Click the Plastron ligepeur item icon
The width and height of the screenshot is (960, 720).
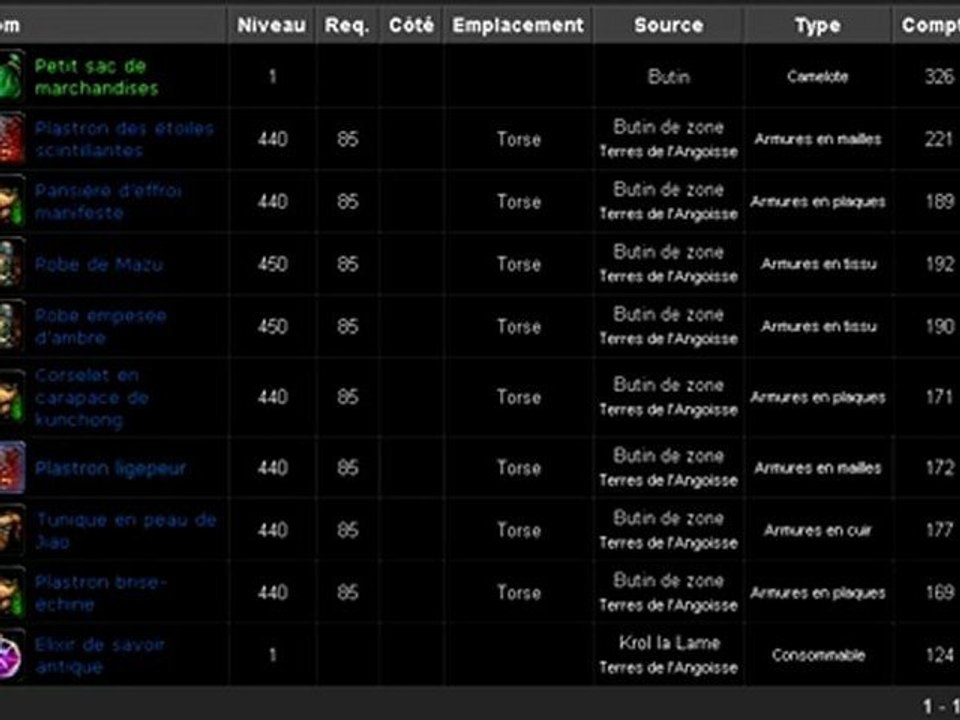coord(11,468)
